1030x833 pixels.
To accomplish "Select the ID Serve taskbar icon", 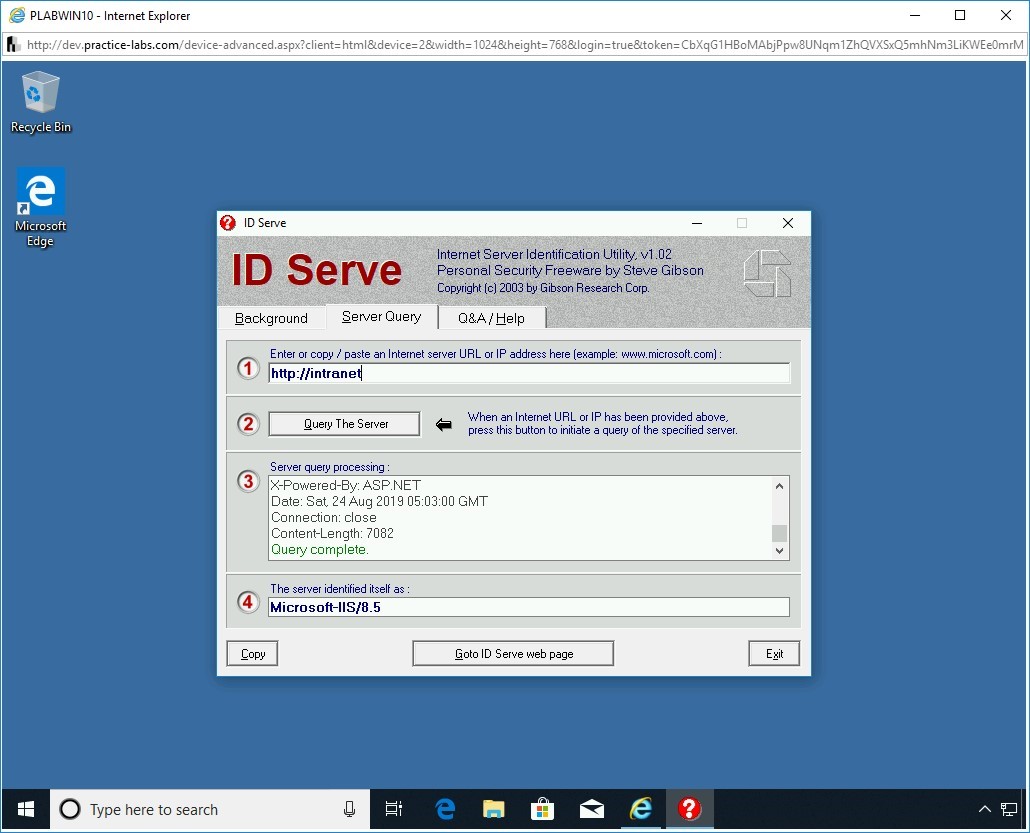I will pyautogui.click(x=689, y=809).
